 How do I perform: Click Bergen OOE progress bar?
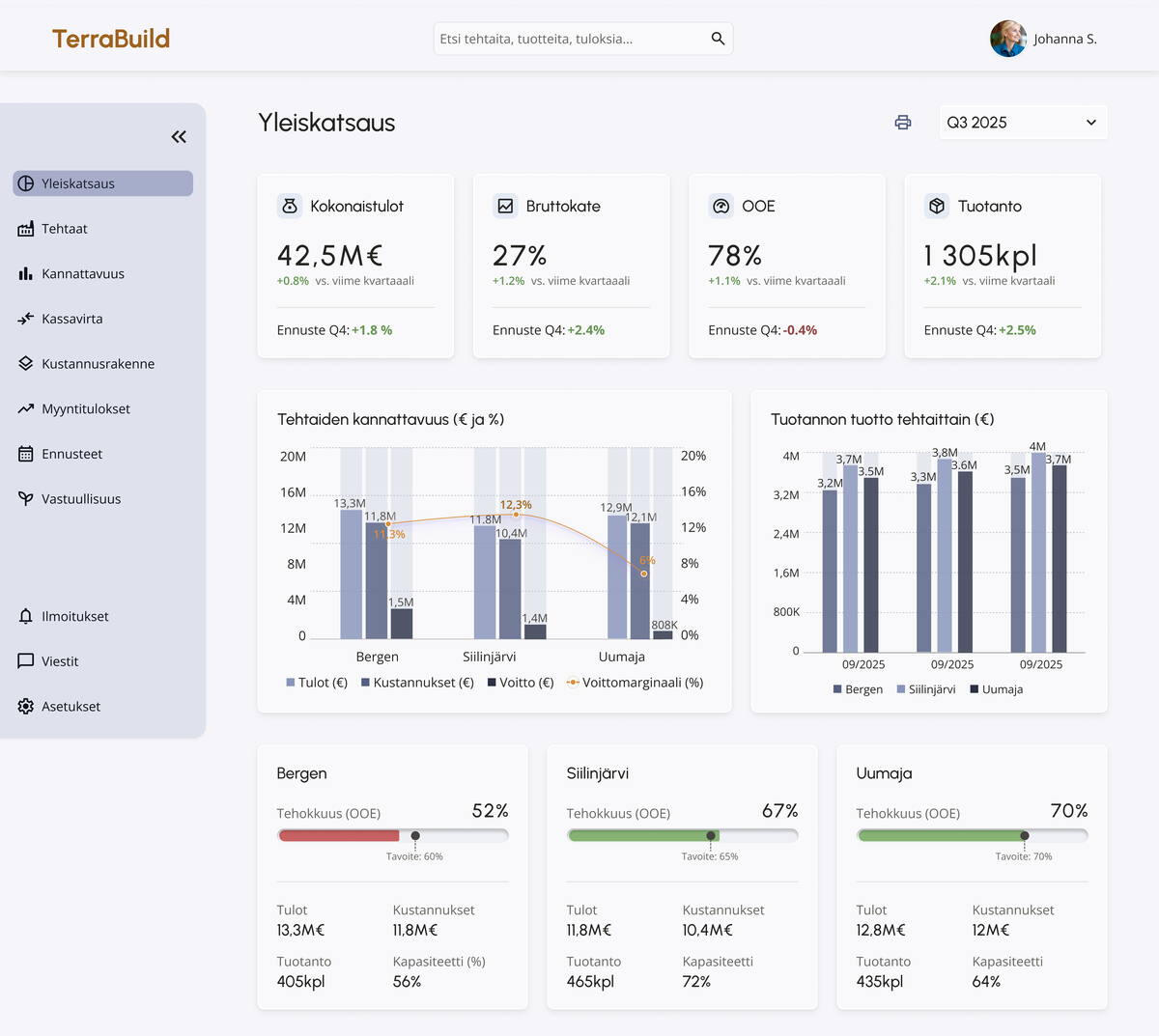(x=393, y=835)
